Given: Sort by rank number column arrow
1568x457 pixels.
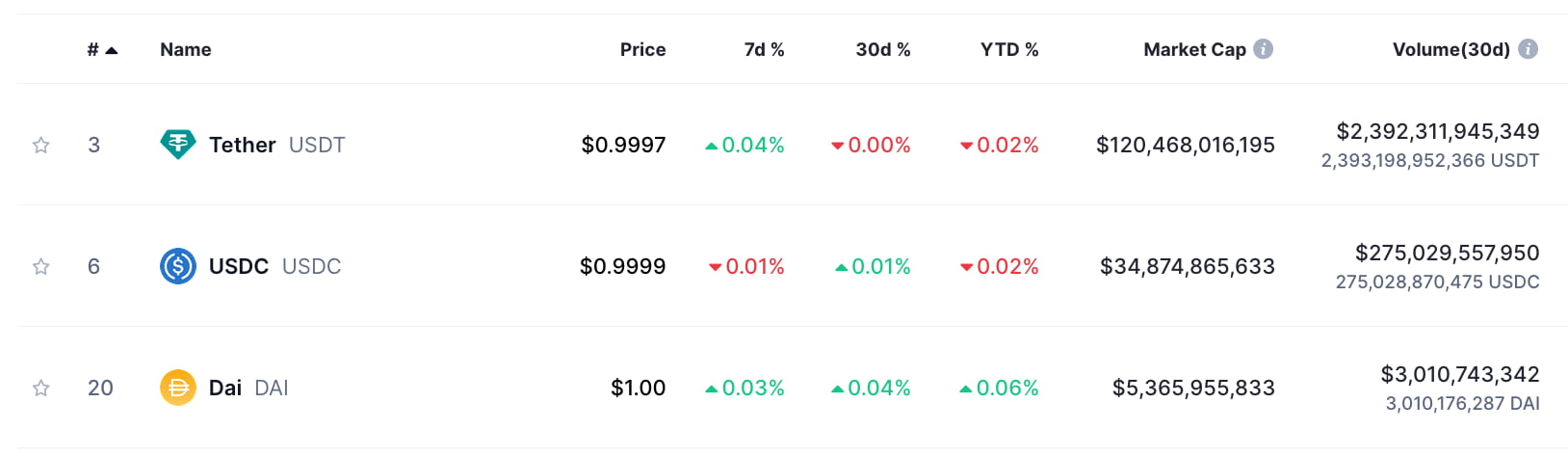Looking at the screenshot, I should click(x=111, y=50).
